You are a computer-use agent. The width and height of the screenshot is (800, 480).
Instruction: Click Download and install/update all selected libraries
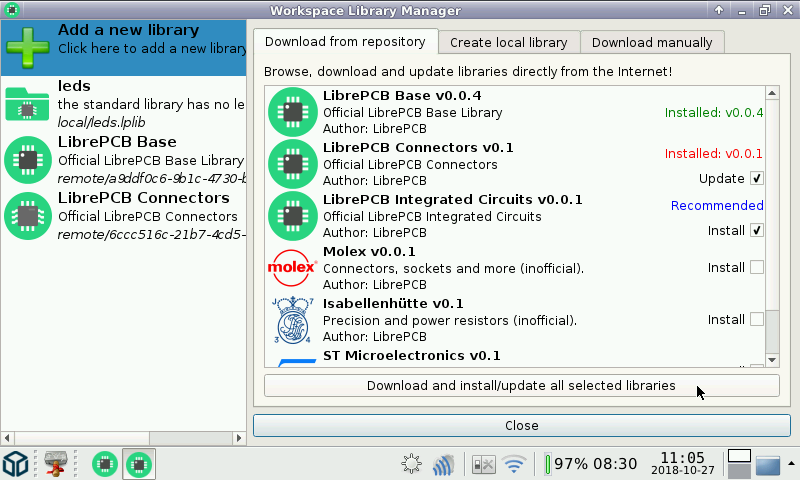(x=521, y=386)
